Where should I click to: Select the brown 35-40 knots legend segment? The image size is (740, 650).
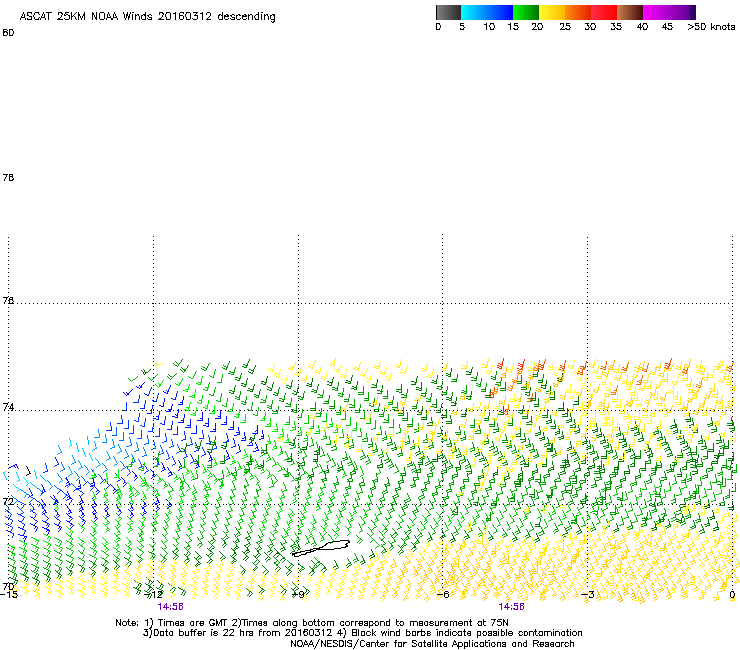pyautogui.click(x=630, y=12)
